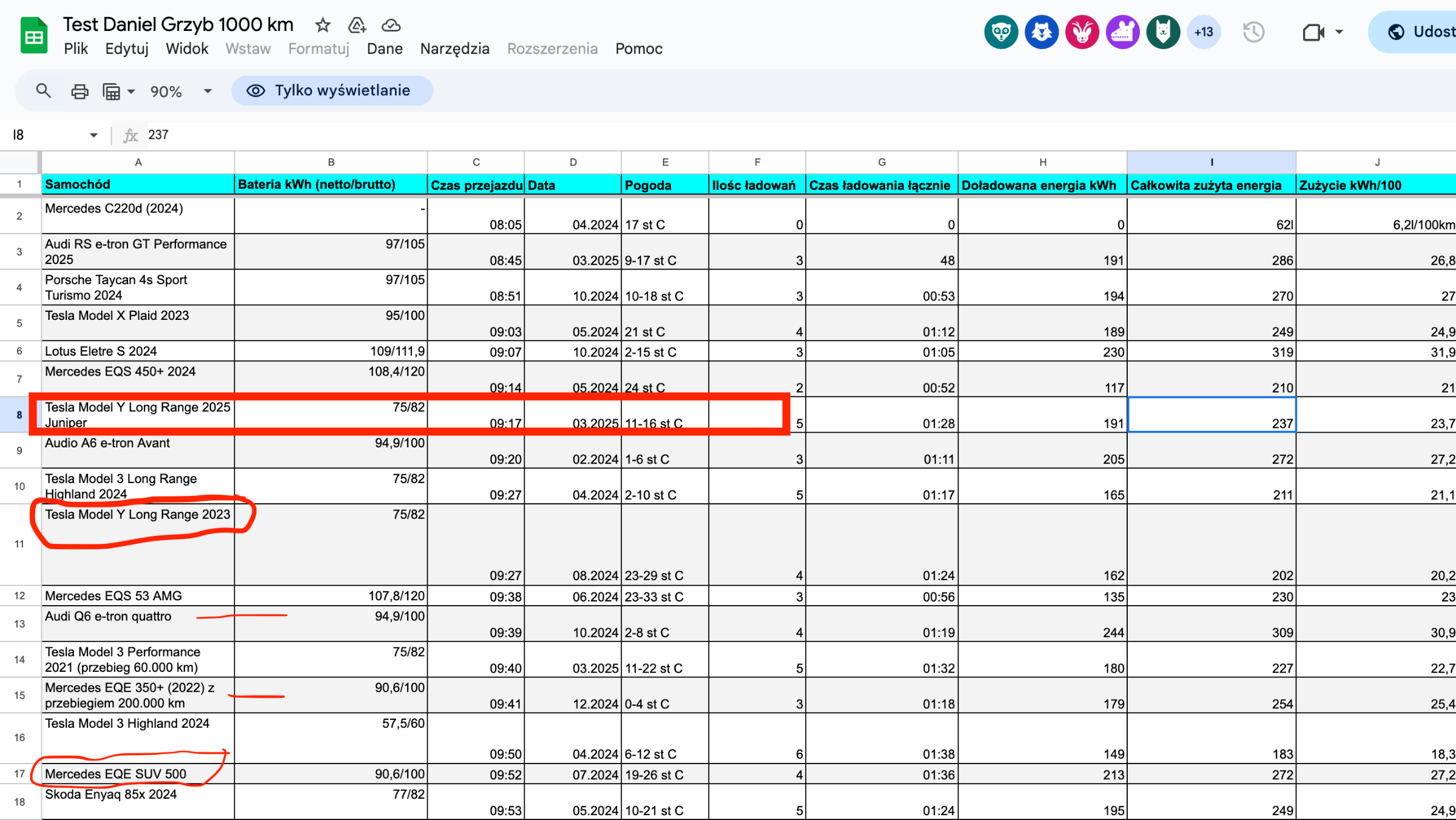Image resolution: width=1456 pixels, height=820 pixels.
Task: Select column A header
Action: (138, 162)
